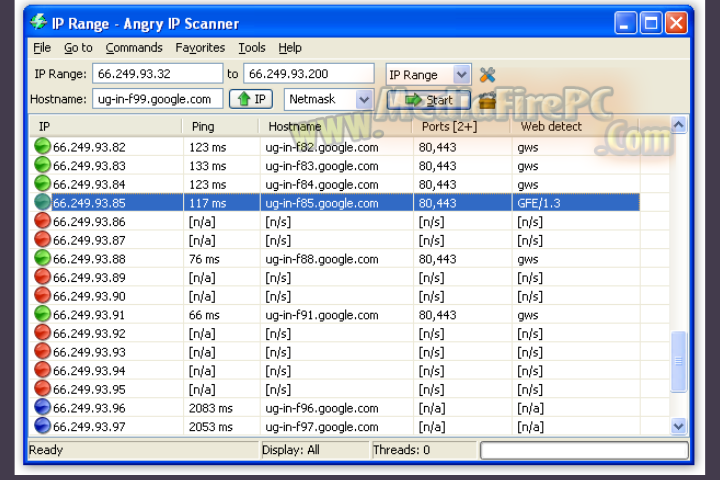
Task: Click hostname ug-in-f88.google.com
Action: pos(321,259)
